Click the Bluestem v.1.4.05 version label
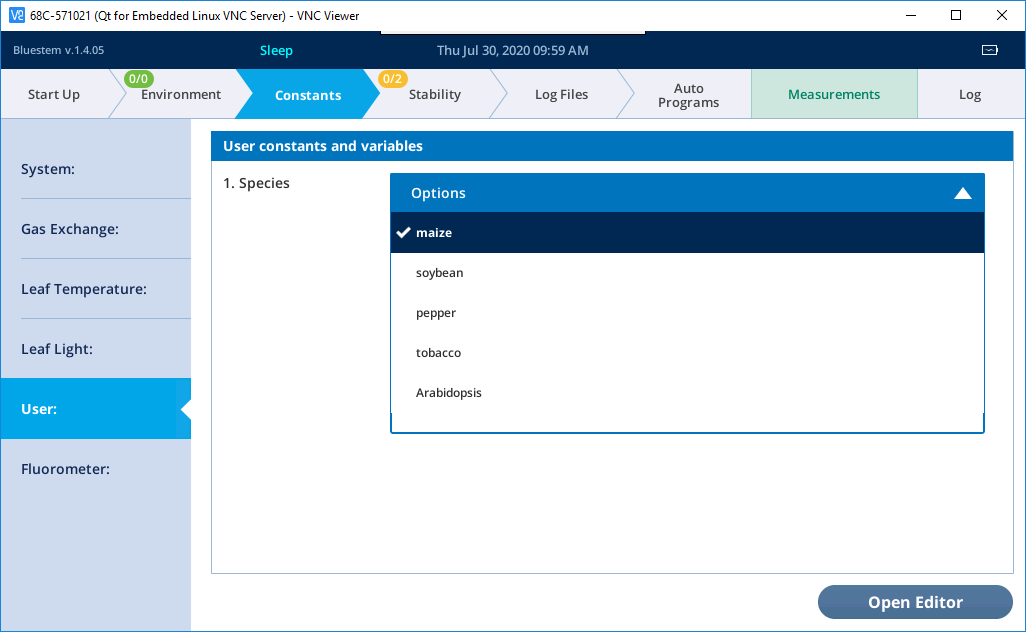1026x632 pixels. click(x=58, y=50)
